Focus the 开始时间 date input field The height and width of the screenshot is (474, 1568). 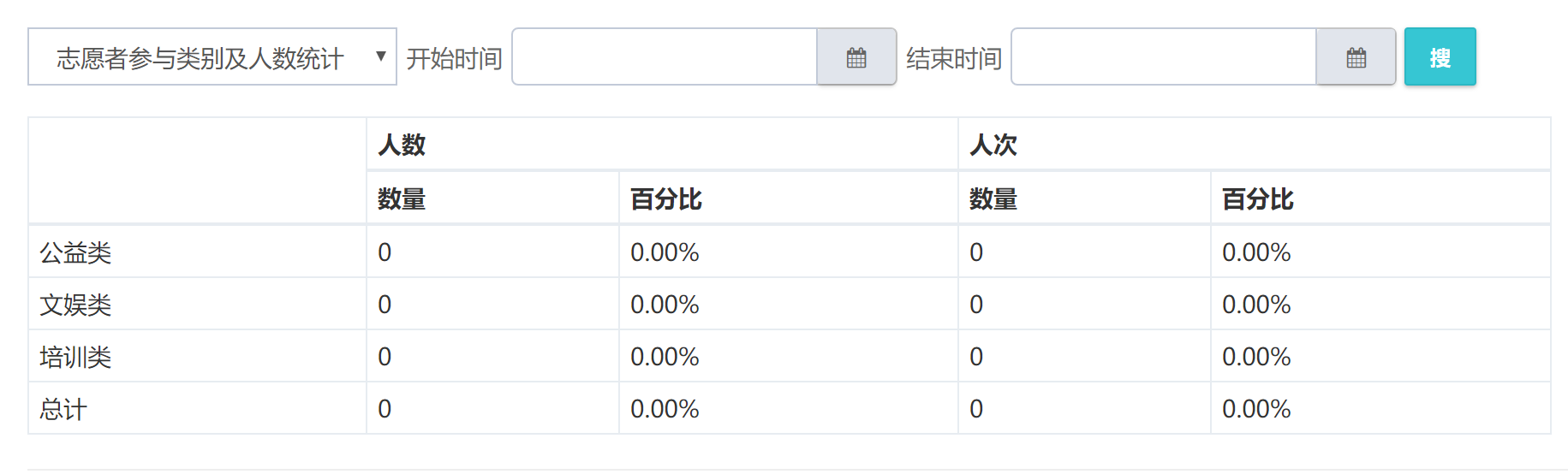click(x=665, y=57)
